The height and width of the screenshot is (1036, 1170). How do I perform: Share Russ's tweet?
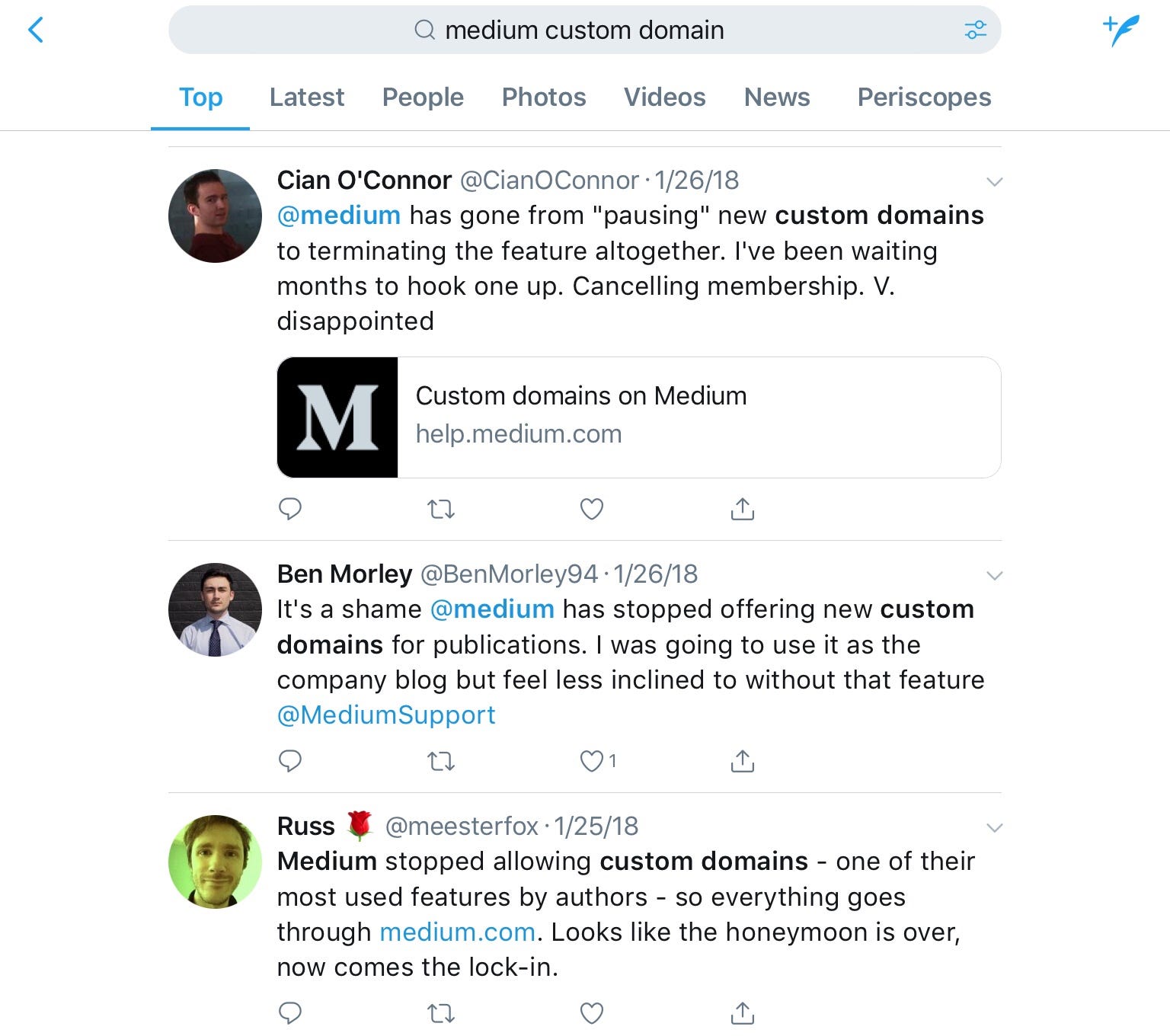tap(742, 1012)
